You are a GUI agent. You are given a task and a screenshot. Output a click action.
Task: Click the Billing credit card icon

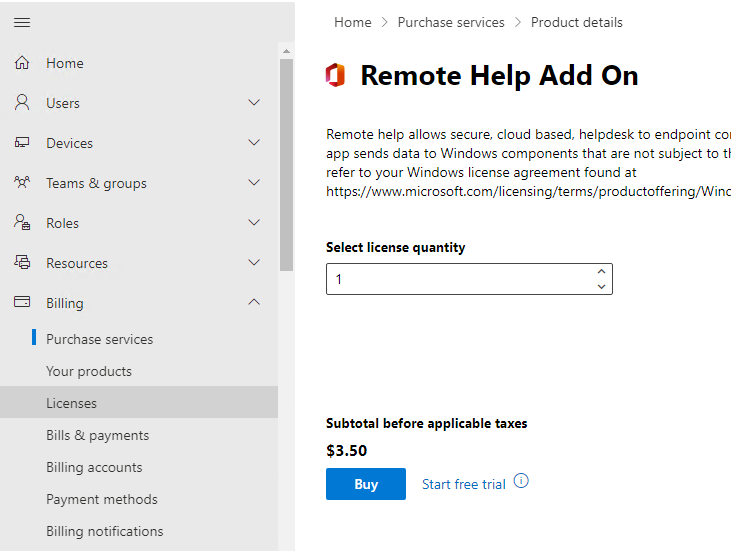(x=22, y=302)
